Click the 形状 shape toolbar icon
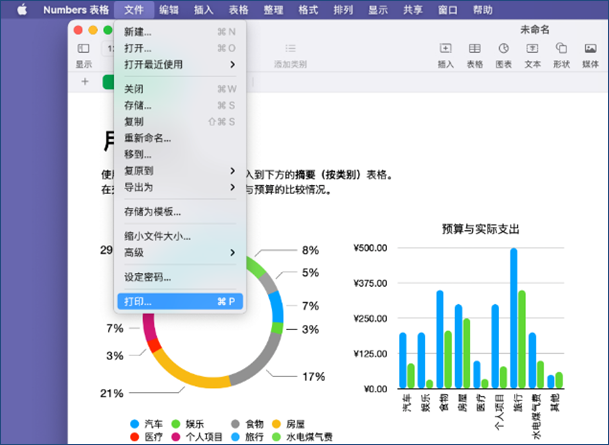 (x=561, y=49)
